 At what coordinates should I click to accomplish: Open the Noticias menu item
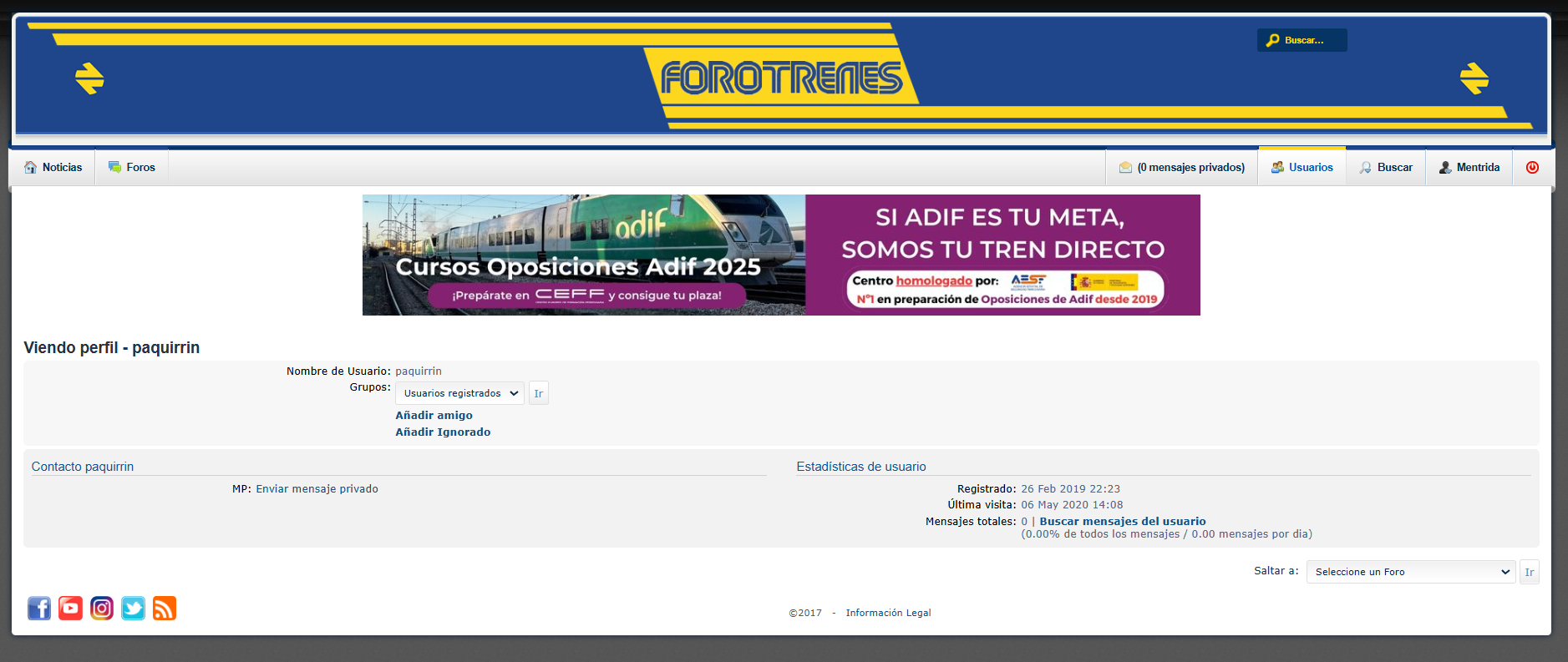(x=53, y=167)
